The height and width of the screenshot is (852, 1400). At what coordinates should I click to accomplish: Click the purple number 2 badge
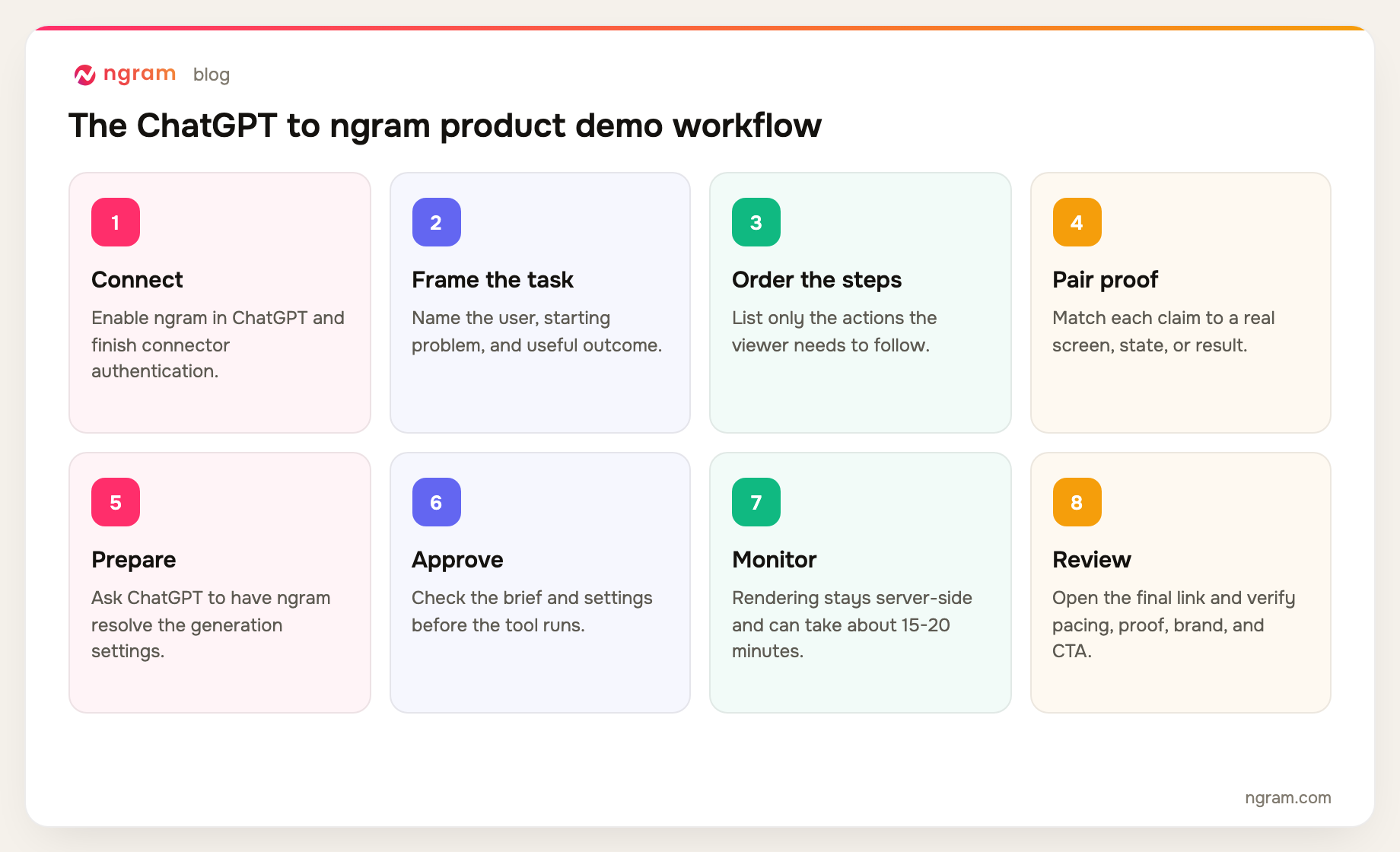pyautogui.click(x=437, y=222)
